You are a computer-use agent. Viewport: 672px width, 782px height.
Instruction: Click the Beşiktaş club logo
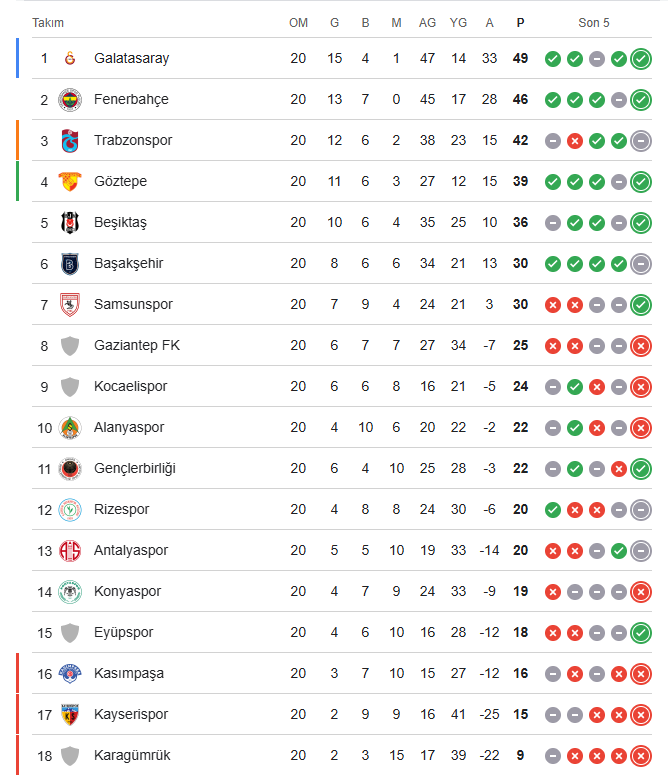pos(70,223)
